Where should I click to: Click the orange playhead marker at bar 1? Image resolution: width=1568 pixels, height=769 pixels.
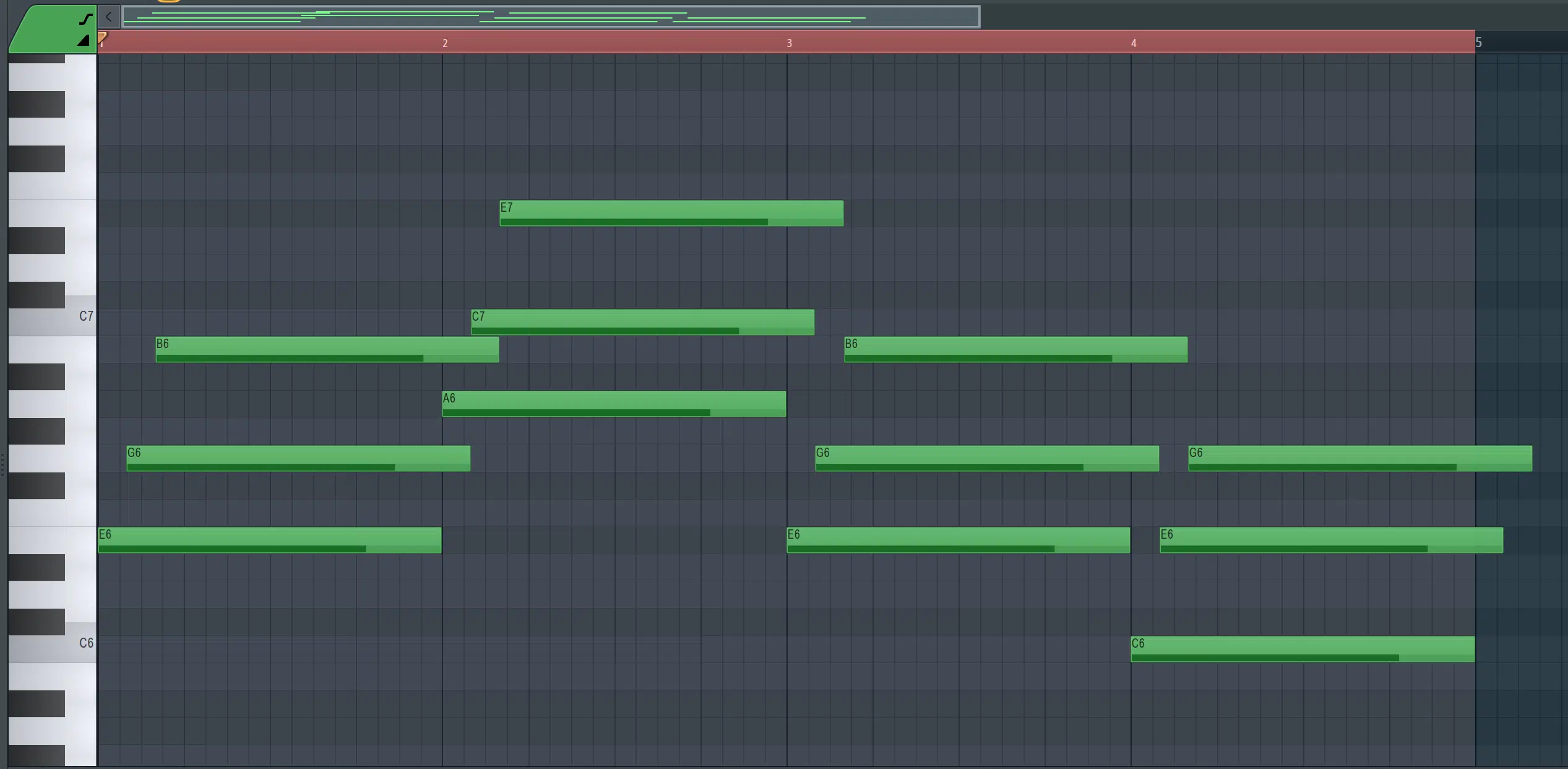103,38
